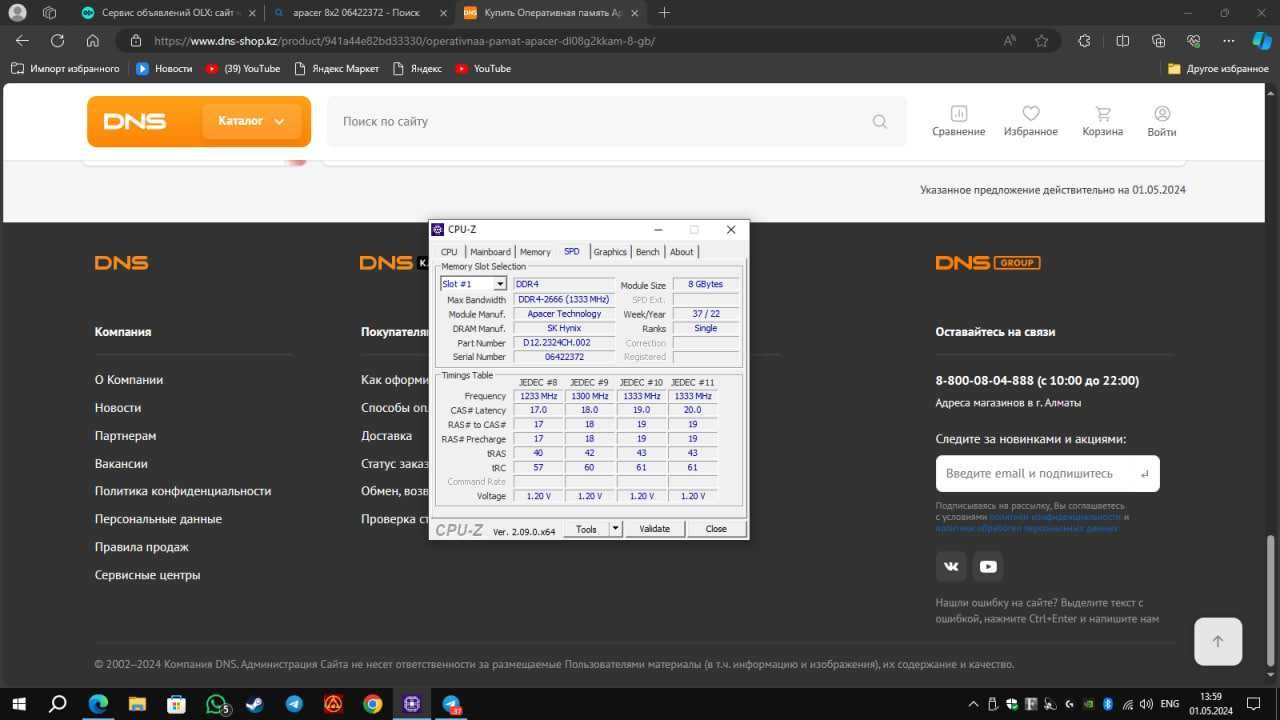Click the Close button in CPU-Z

pos(716,529)
